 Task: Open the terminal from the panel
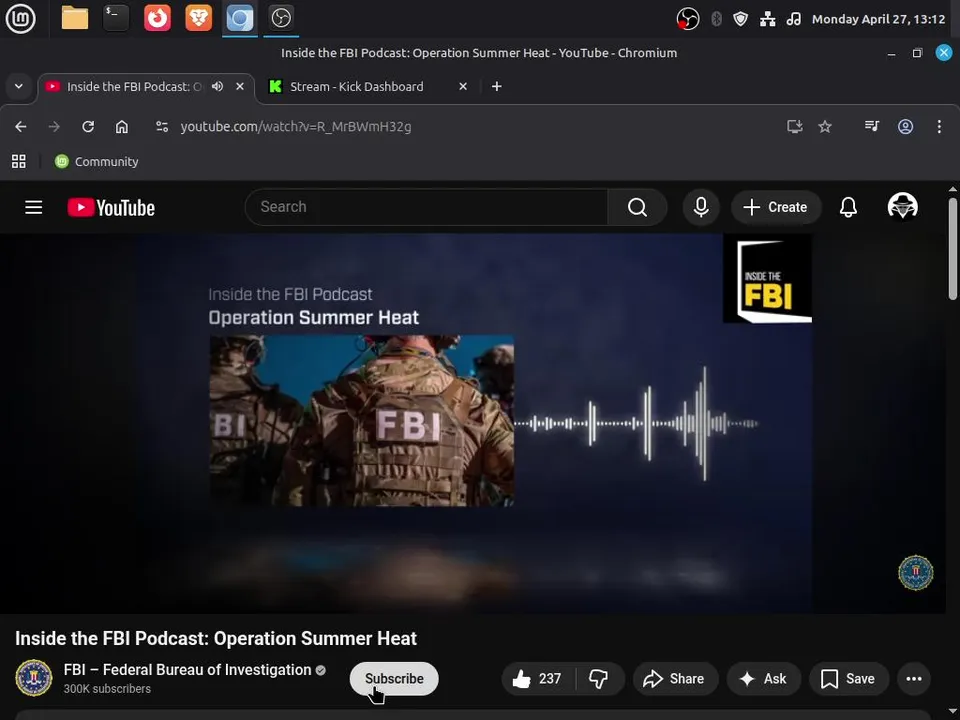116,18
